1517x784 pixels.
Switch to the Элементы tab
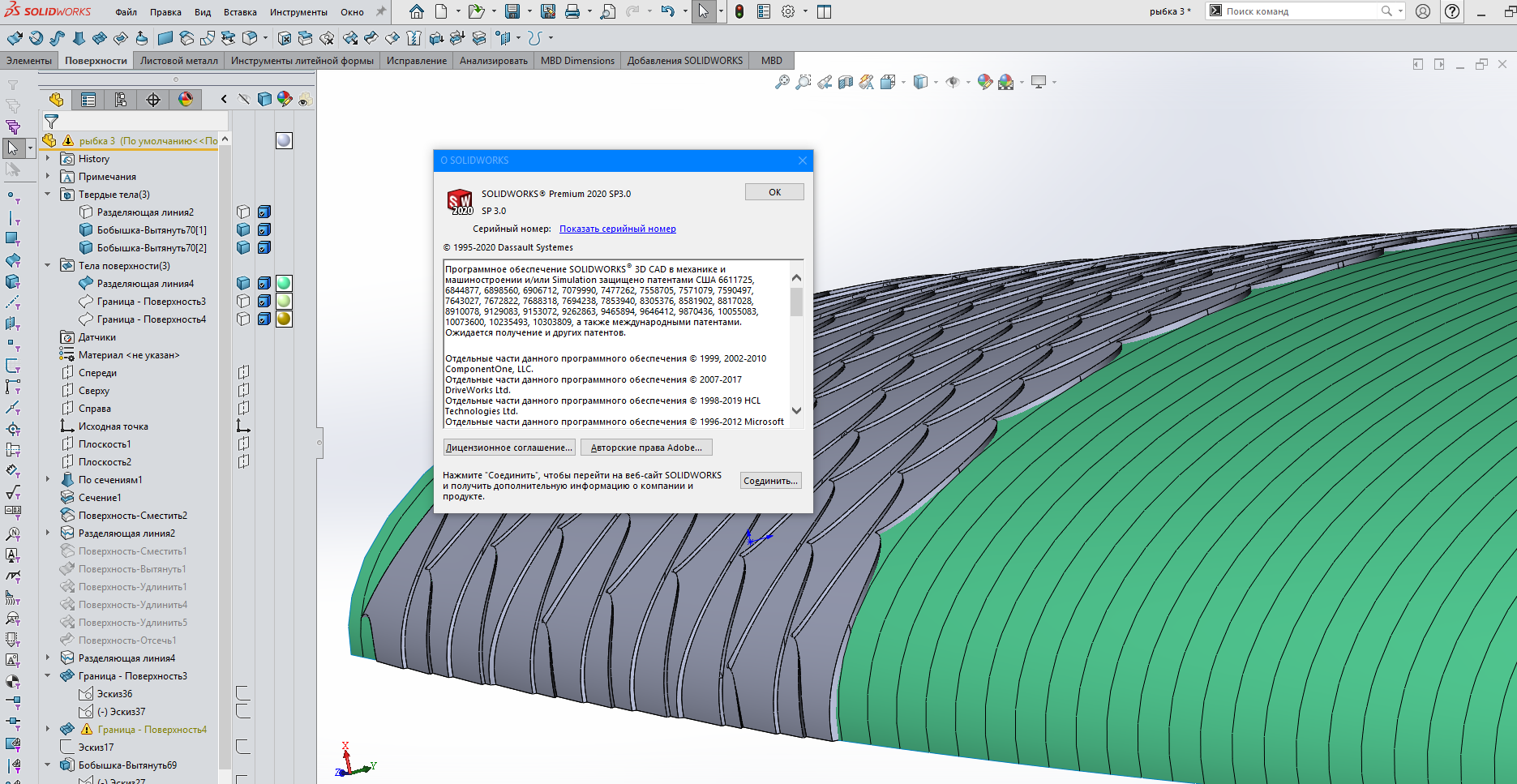click(29, 61)
